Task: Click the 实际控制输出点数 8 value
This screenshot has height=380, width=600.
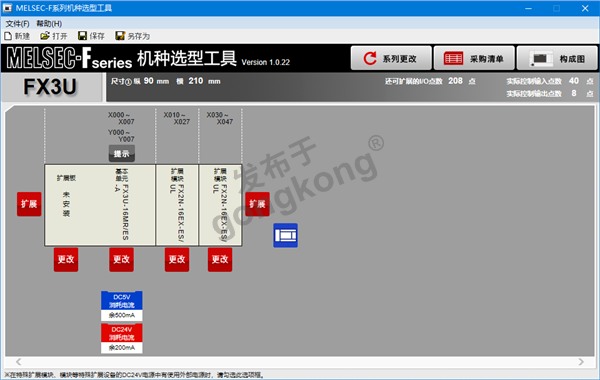Action: click(x=574, y=93)
